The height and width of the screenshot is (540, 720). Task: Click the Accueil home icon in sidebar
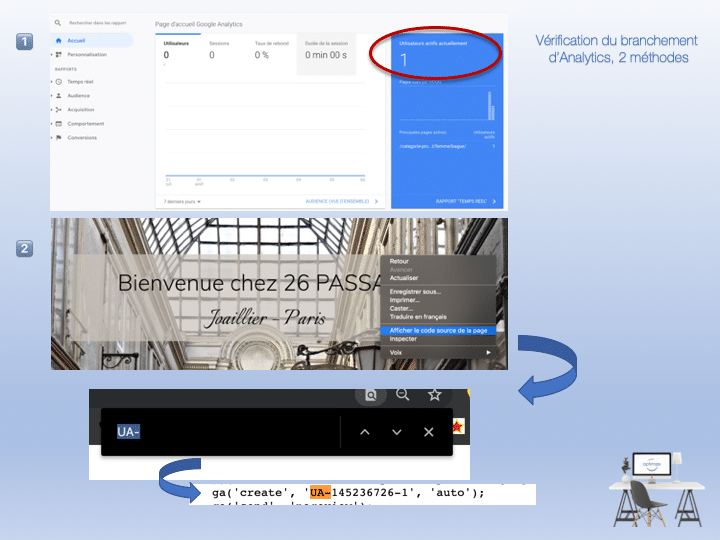coord(59,40)
